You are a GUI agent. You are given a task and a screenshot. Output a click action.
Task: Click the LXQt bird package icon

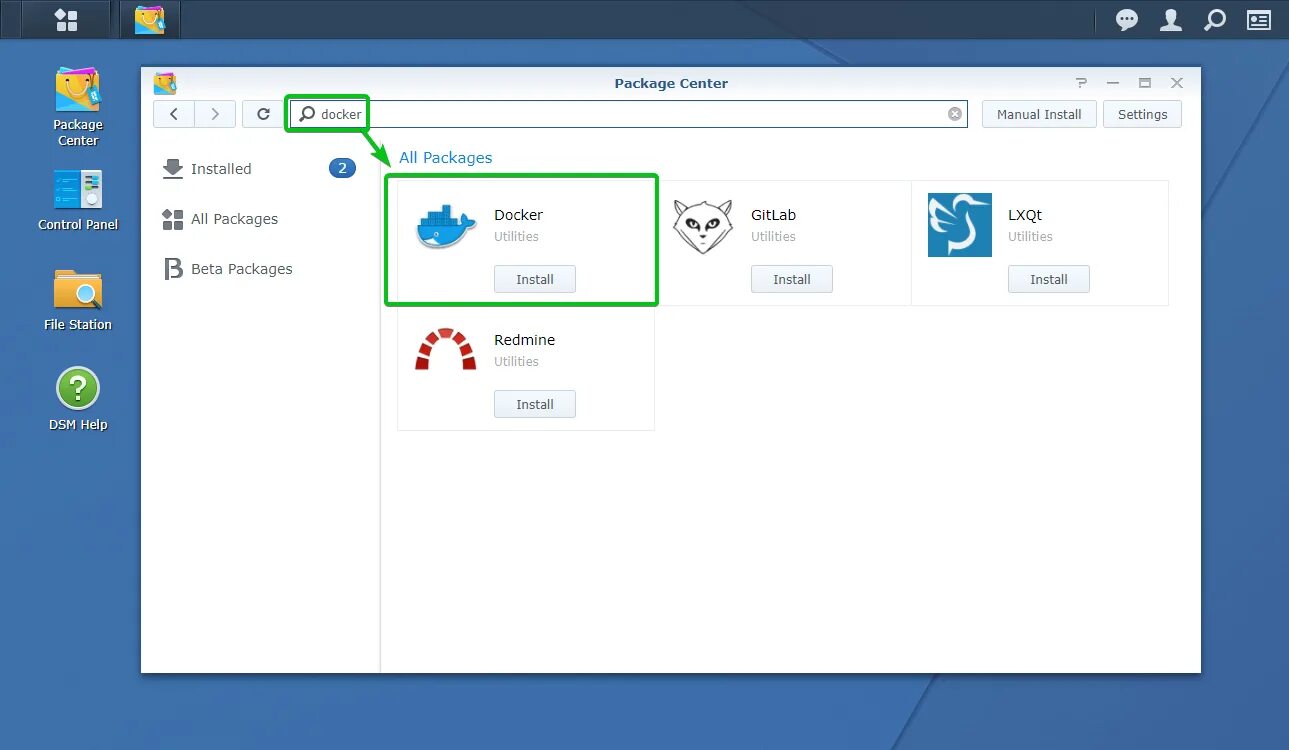960,225
